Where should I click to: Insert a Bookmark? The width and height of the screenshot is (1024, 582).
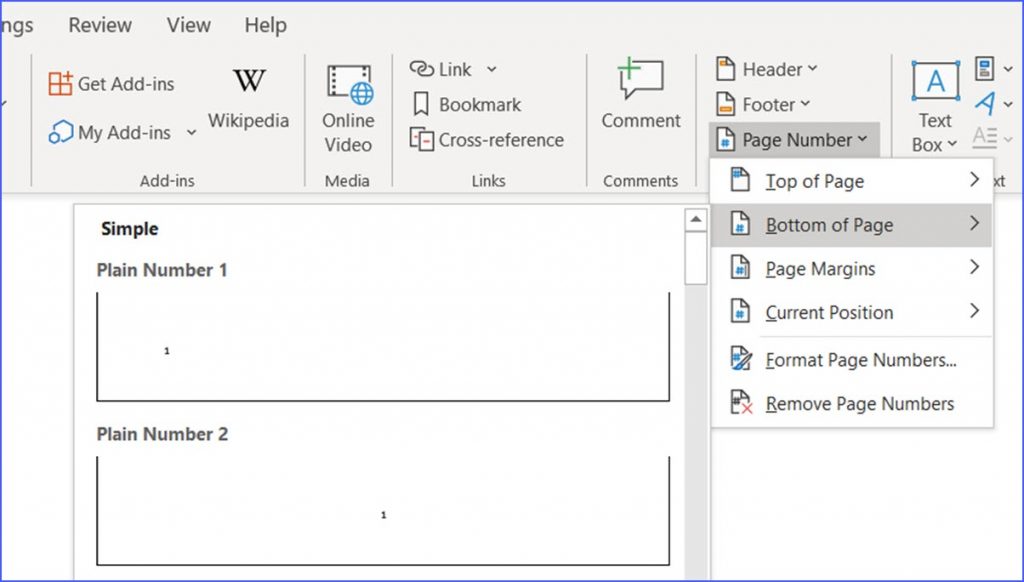coord(465,104)
